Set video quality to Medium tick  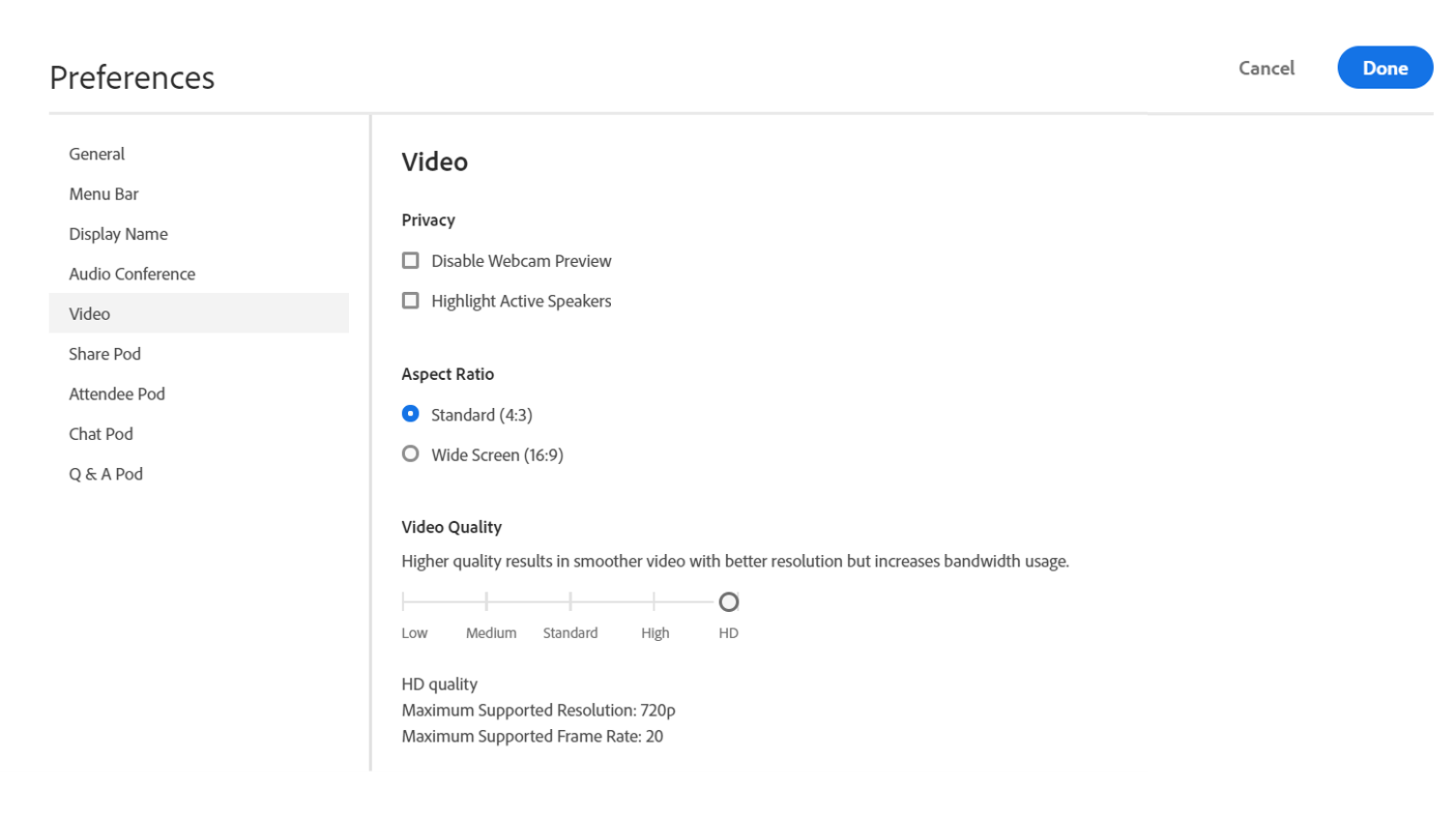[x=486, y=602]
